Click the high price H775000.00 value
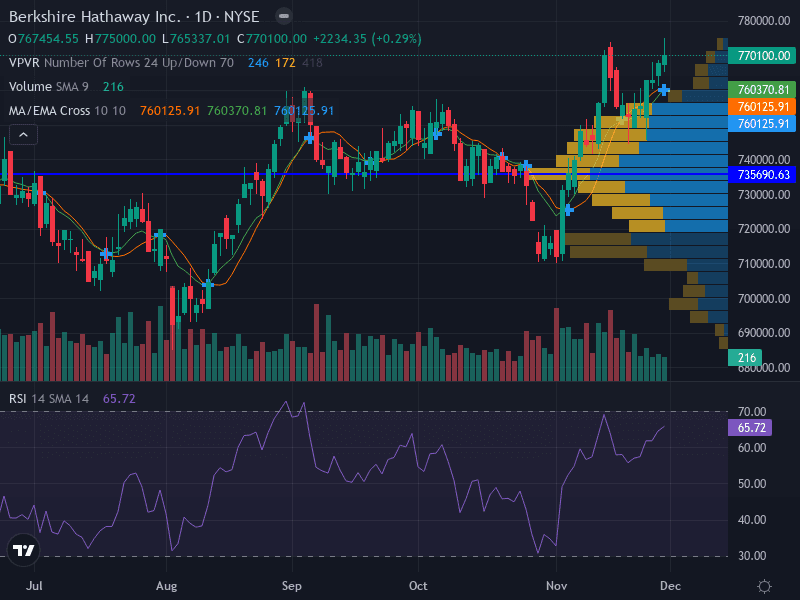This screenshot has height=600, width=800. [x=120, y=39]
